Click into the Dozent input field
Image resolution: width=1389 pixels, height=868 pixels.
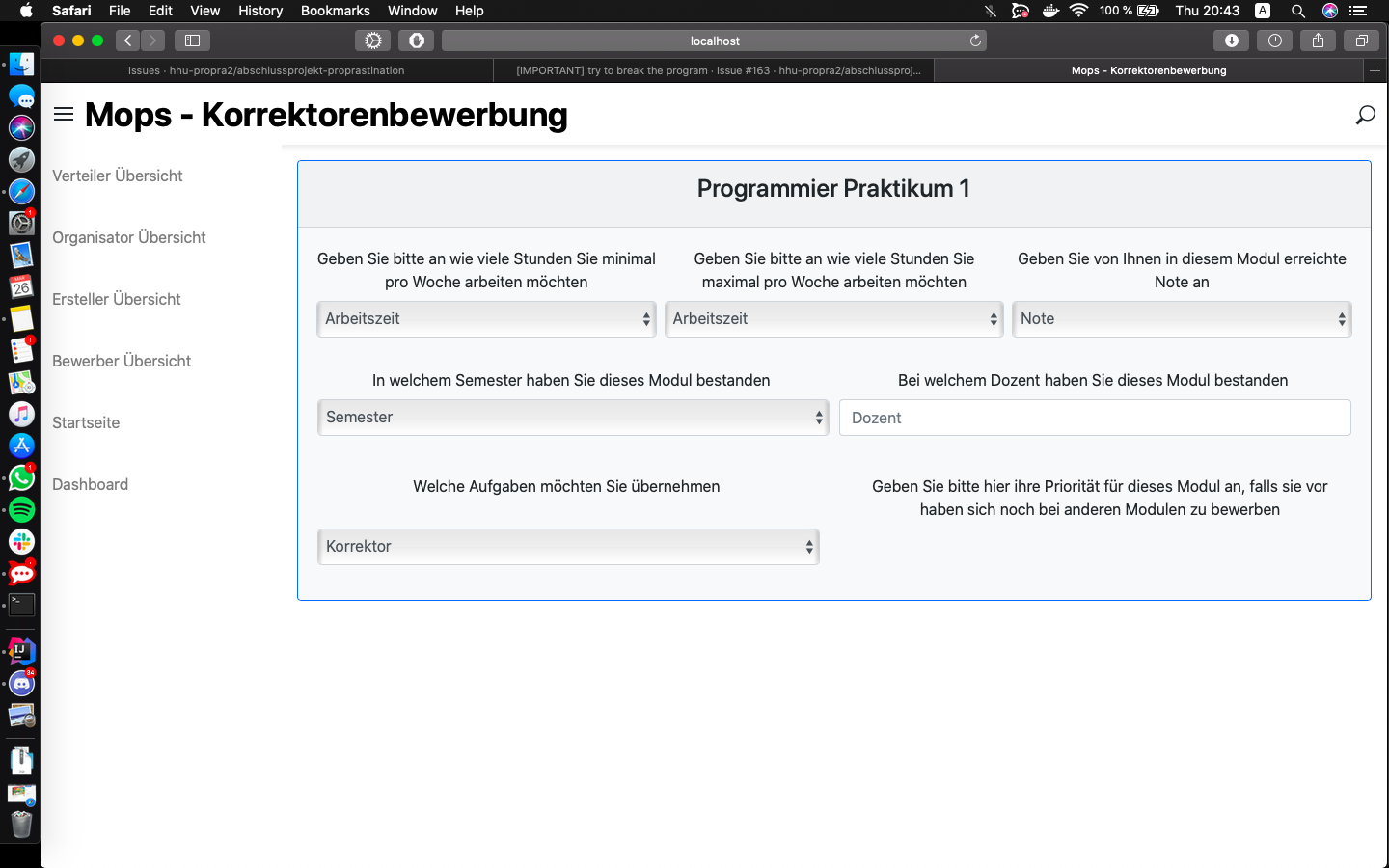[1095, 418]
